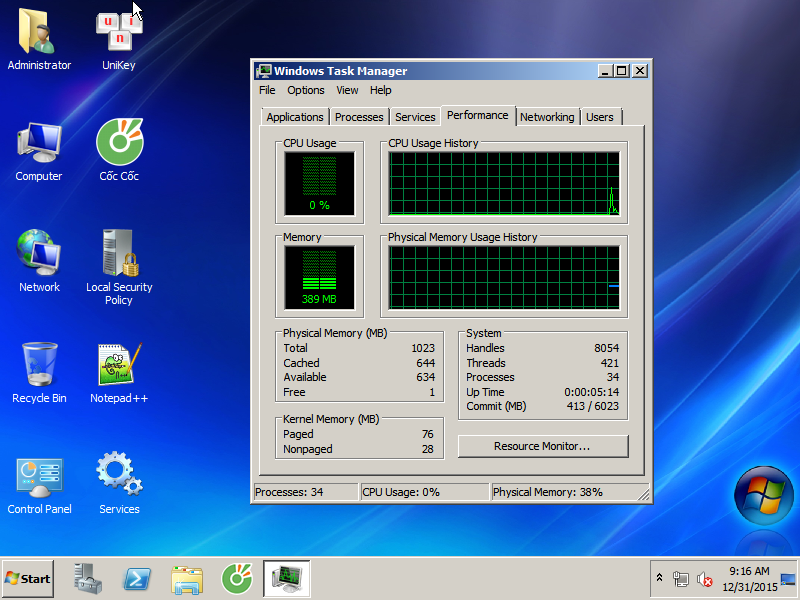Image resolution: width=800 pixels, height=600 pixels.
Task: Click the Show desktop tray icon
Action: tap(788, 579)
